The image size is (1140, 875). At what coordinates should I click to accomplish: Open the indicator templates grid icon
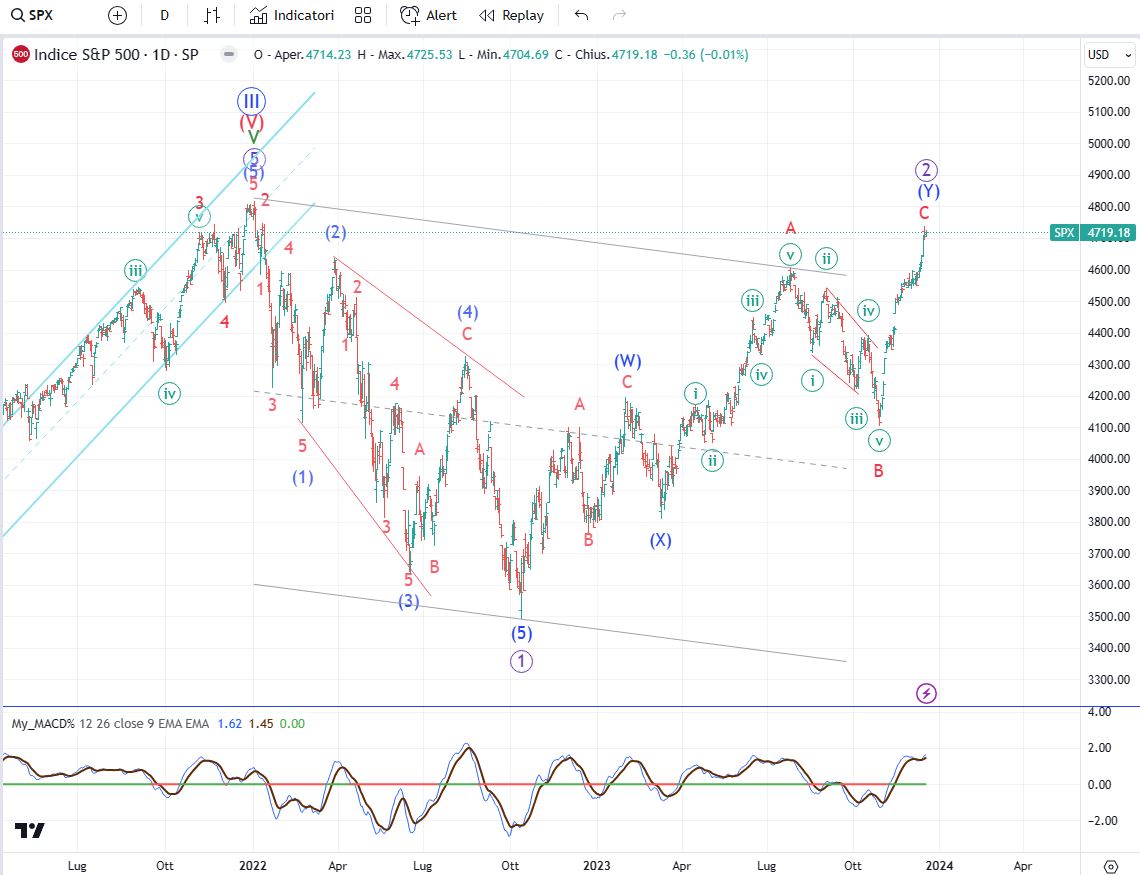click(363, 15)
